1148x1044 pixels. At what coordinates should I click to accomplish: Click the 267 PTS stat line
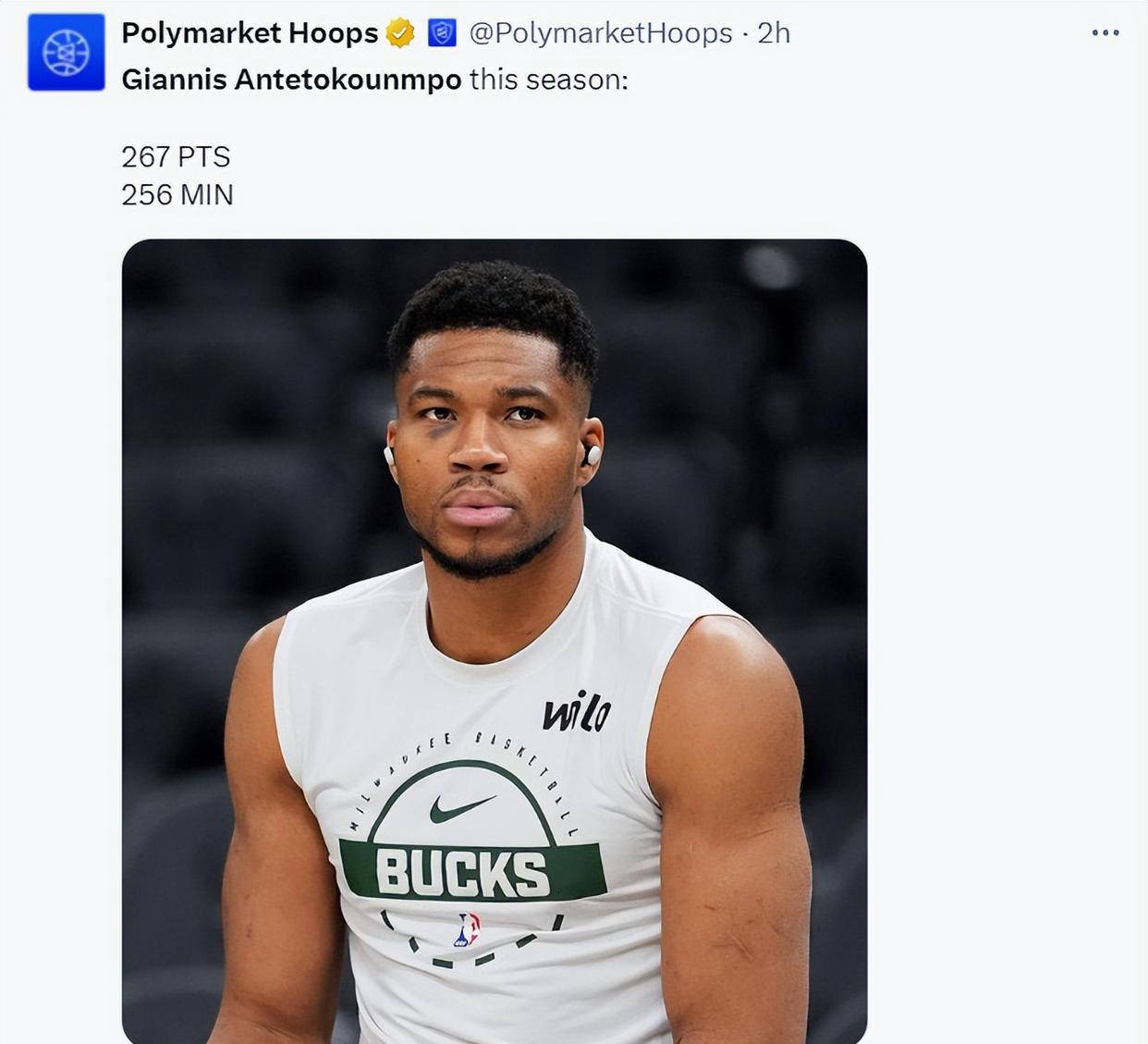[x=176, y=157]
